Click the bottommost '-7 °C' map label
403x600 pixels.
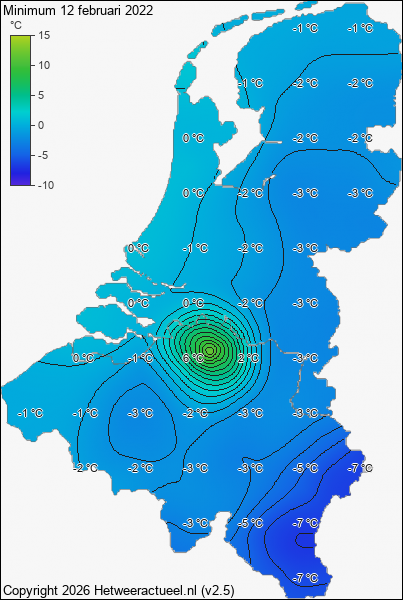click(x=307, y=579)
